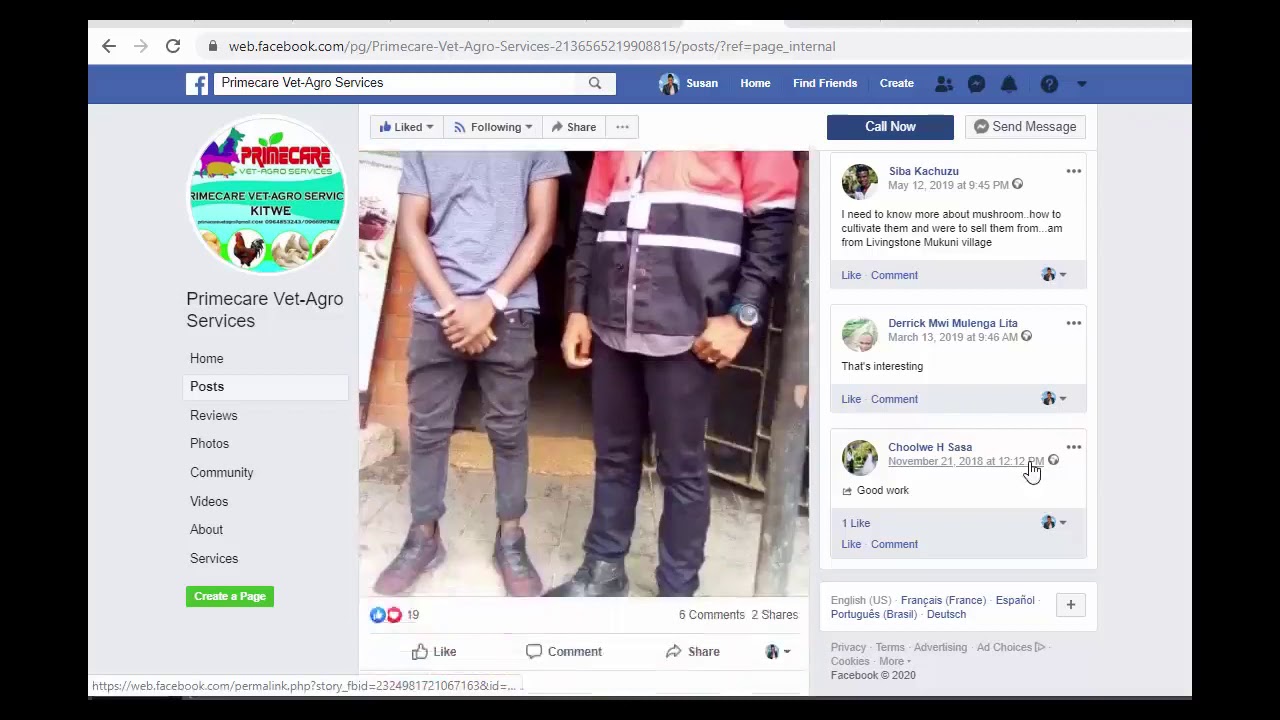Expand the More footer dropdown
The width and height of the screenshot is (1280, 720).
[x=894, y=661]
